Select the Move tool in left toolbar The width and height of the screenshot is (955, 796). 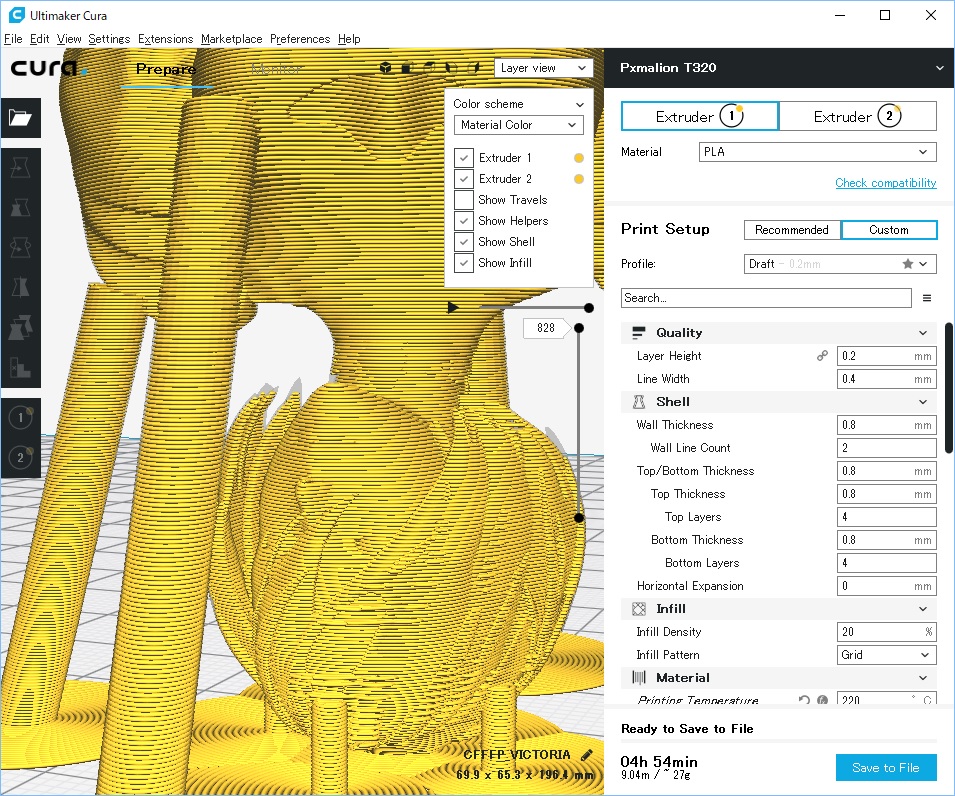point(20,167)
